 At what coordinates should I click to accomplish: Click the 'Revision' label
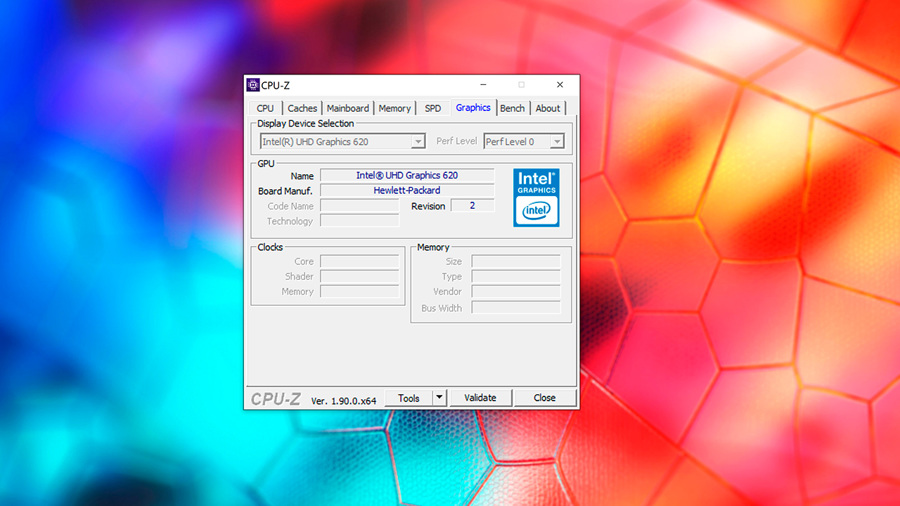click(428, 206)
